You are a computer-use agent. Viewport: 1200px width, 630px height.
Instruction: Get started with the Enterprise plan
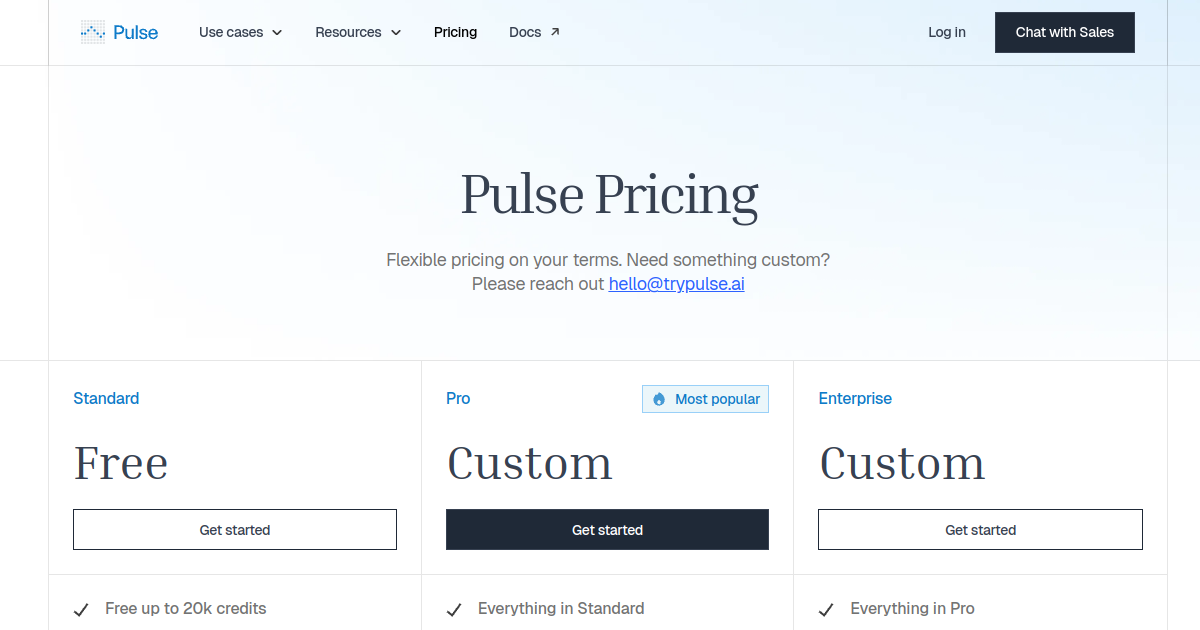980,529
